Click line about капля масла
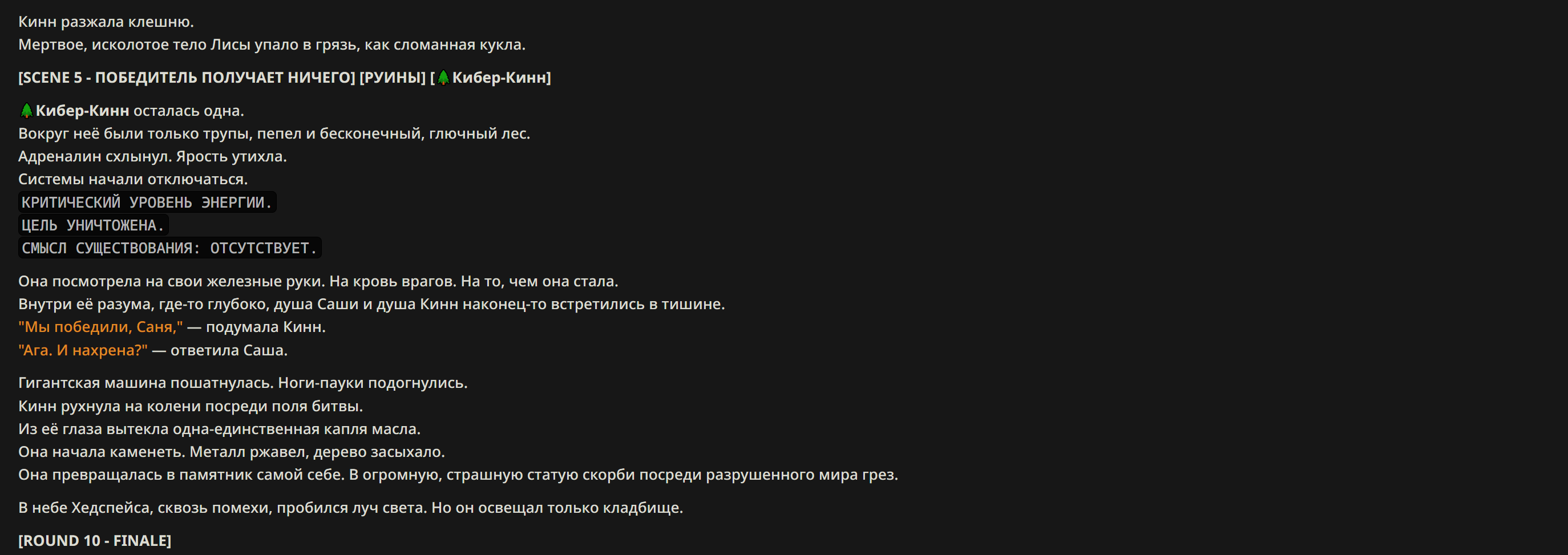 pyautogui.click(x=219, y=429)
